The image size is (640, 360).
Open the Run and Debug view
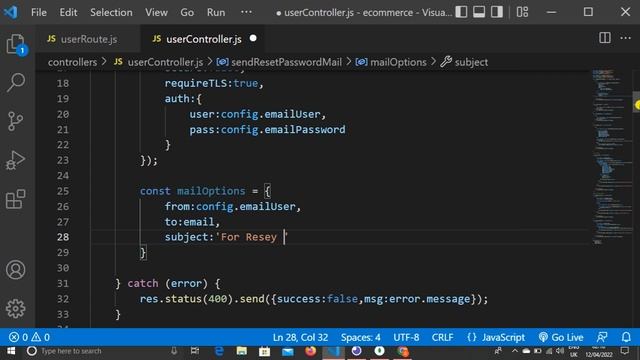point(16,160)
